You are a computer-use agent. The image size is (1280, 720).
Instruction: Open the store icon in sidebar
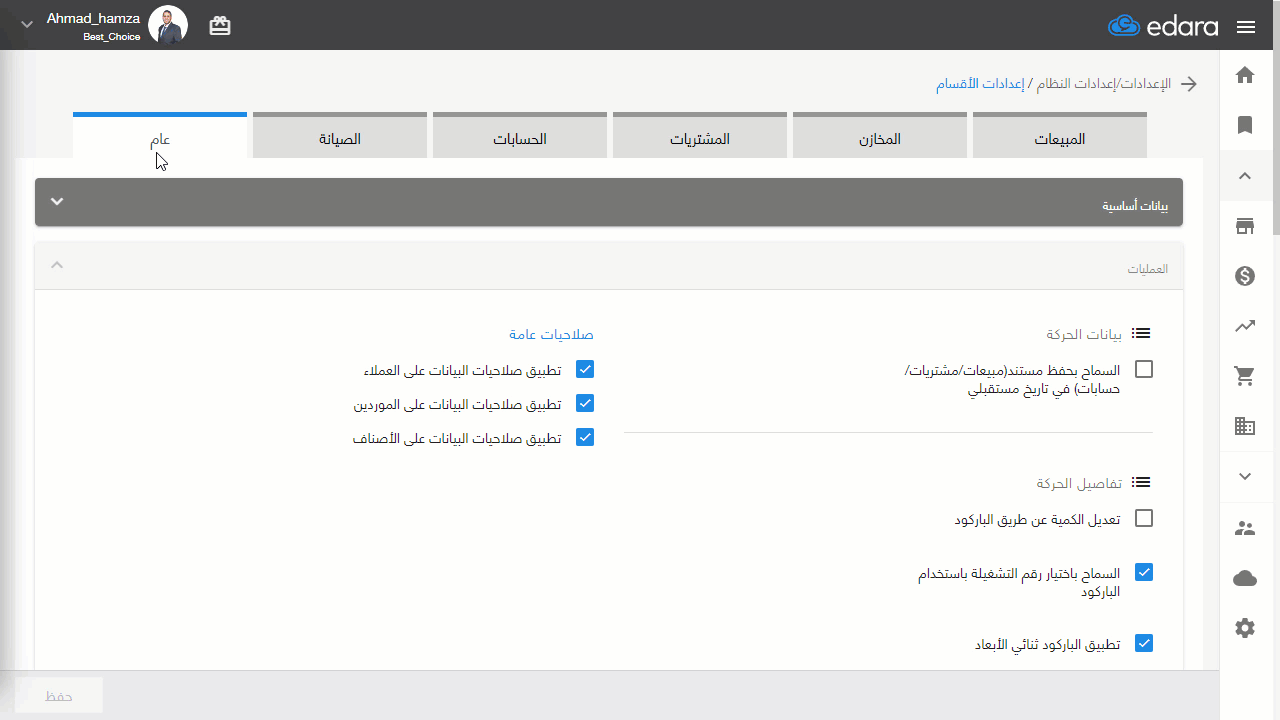click(1245, 226)
